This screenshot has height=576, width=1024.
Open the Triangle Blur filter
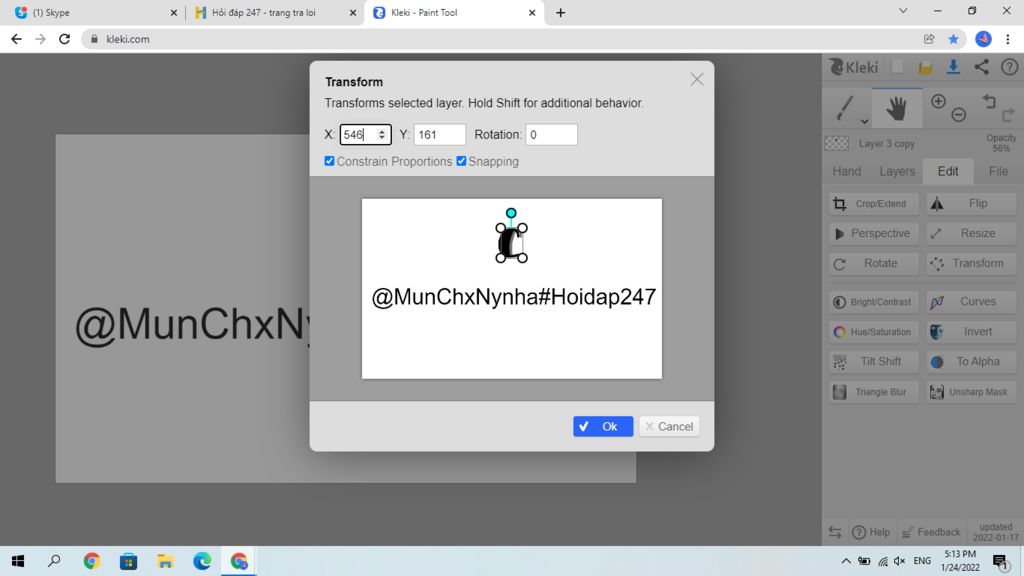tap(873, 392)
